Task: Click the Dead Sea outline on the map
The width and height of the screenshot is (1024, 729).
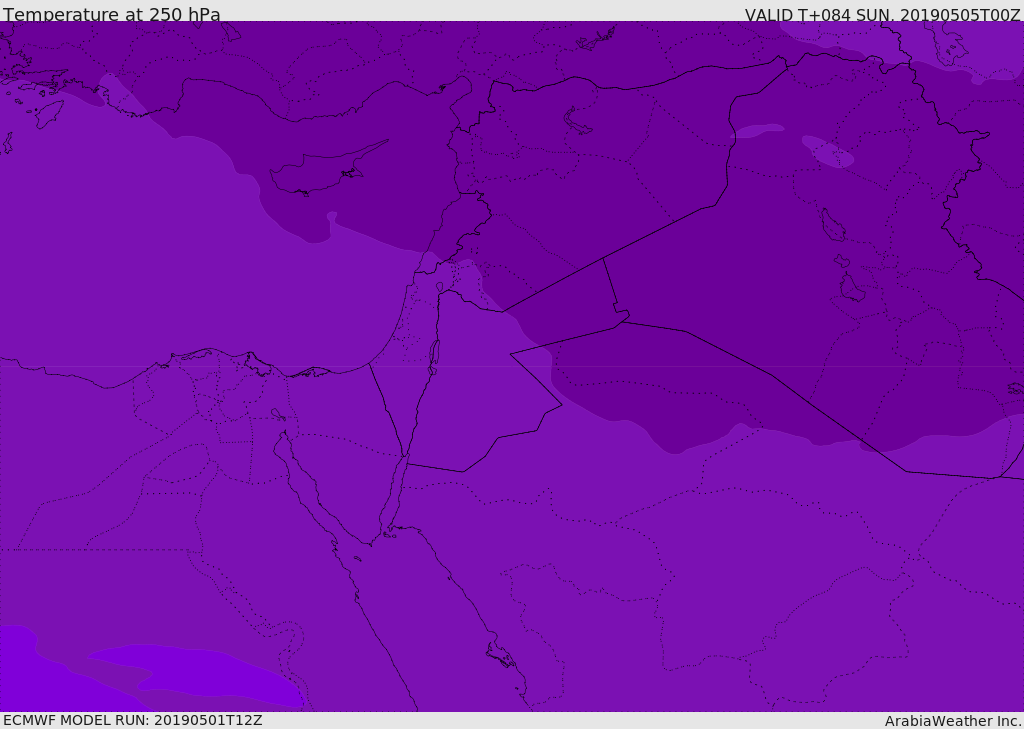Action: 434,353
